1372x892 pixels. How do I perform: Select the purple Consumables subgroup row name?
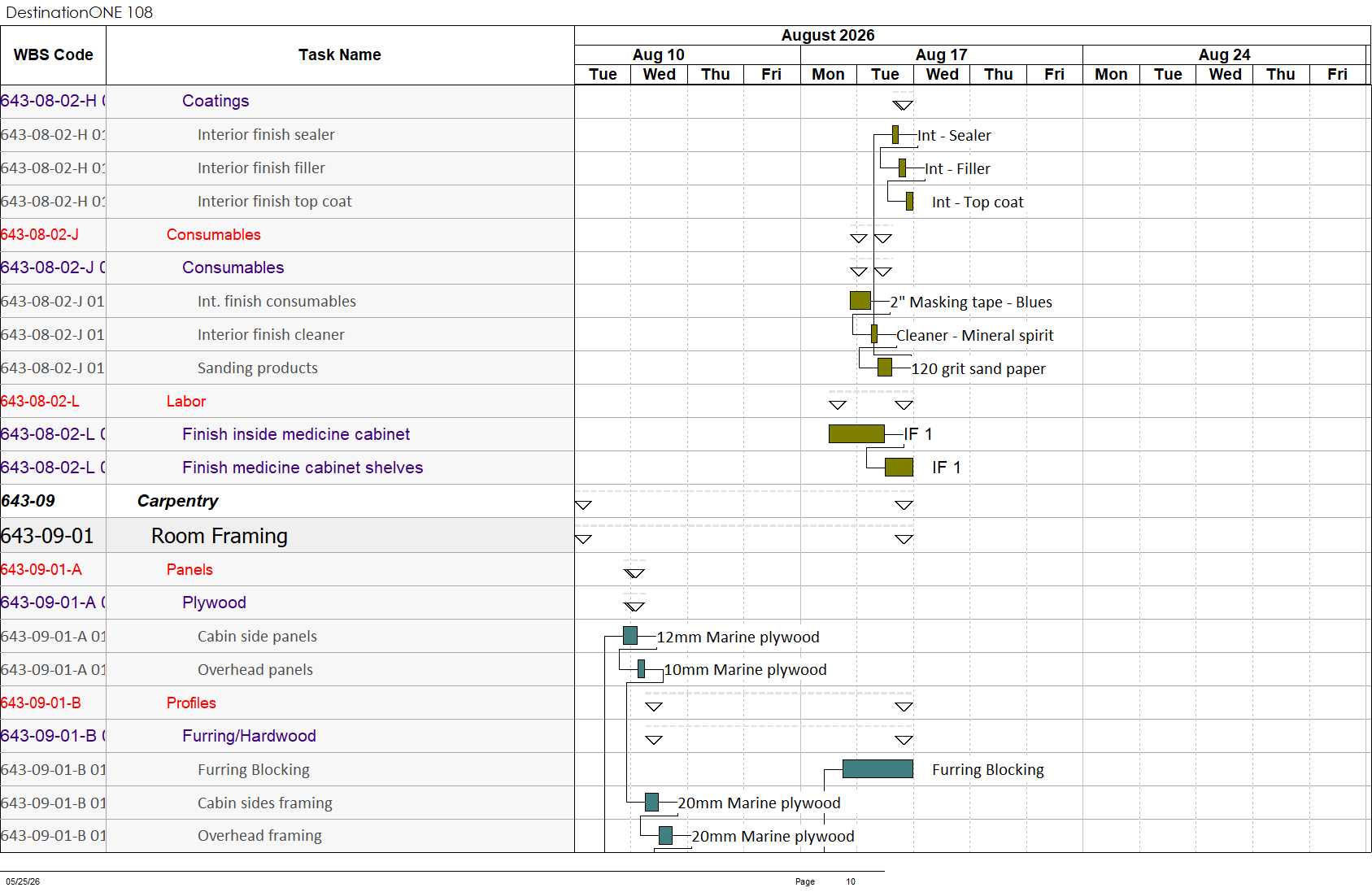click(233, 268)
